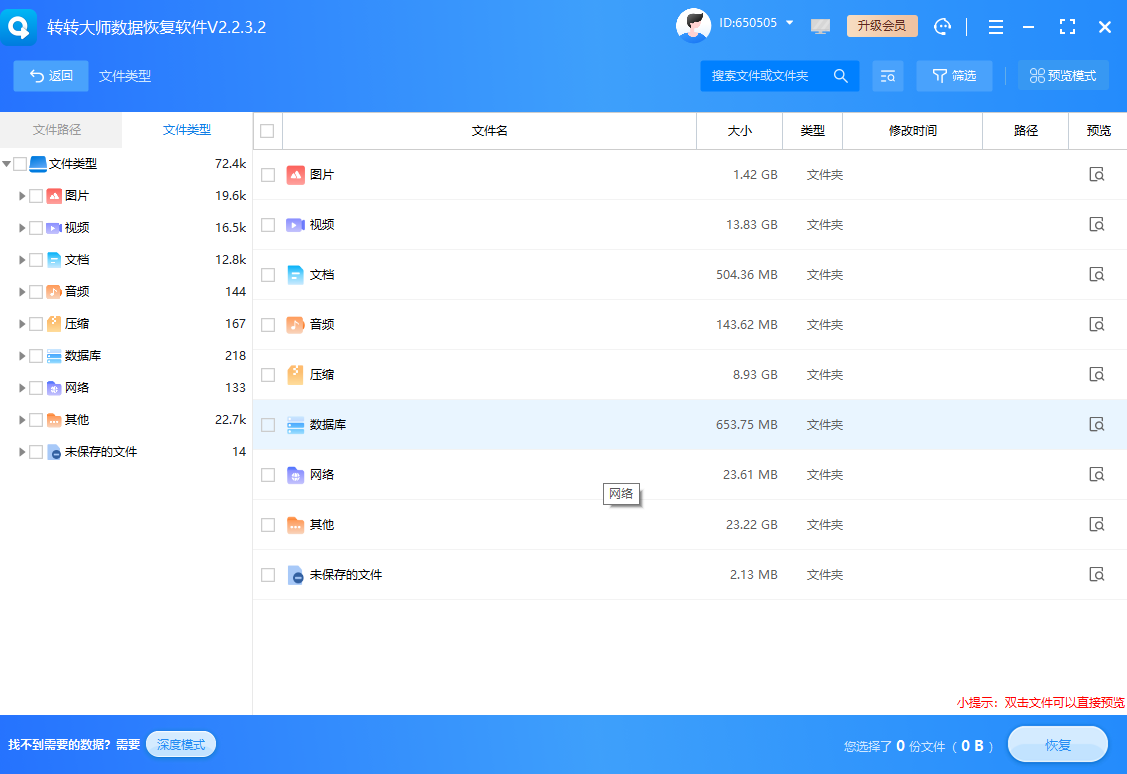The height and width of the screenshot is (774, 1127).
Task: Open the customer service headset icon
Action: (x=942, y=26)
